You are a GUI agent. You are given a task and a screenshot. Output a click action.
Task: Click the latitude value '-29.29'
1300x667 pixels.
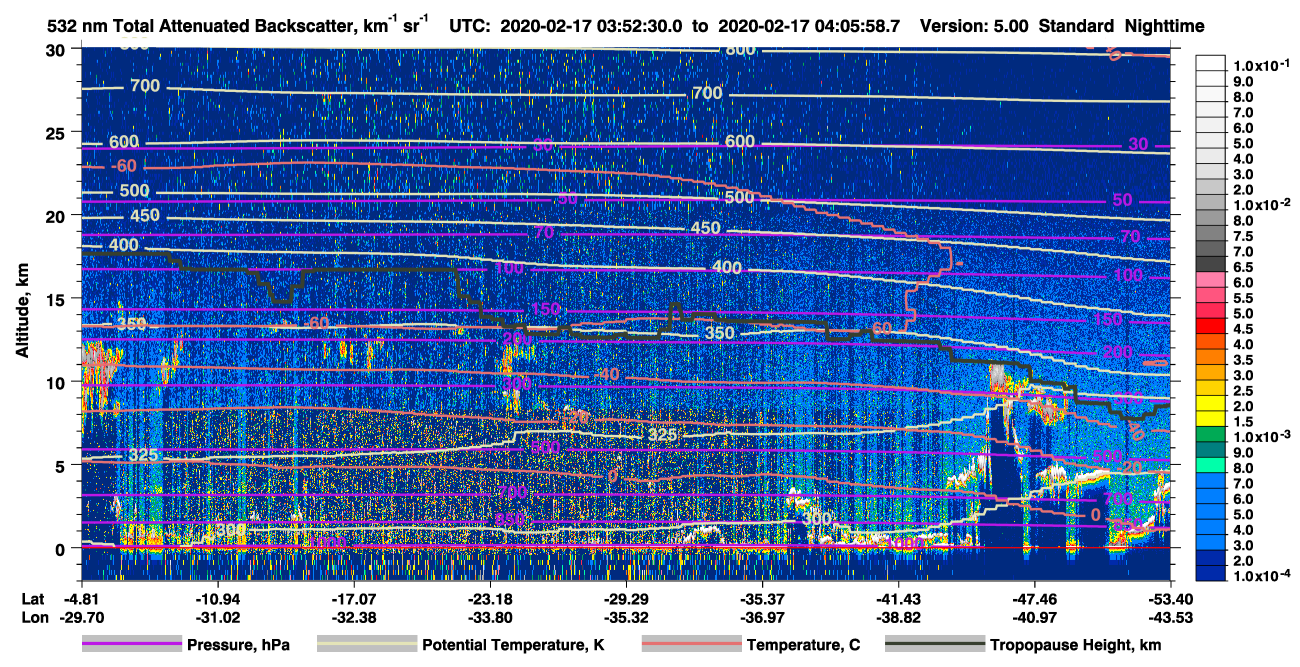tap(626, 599)
